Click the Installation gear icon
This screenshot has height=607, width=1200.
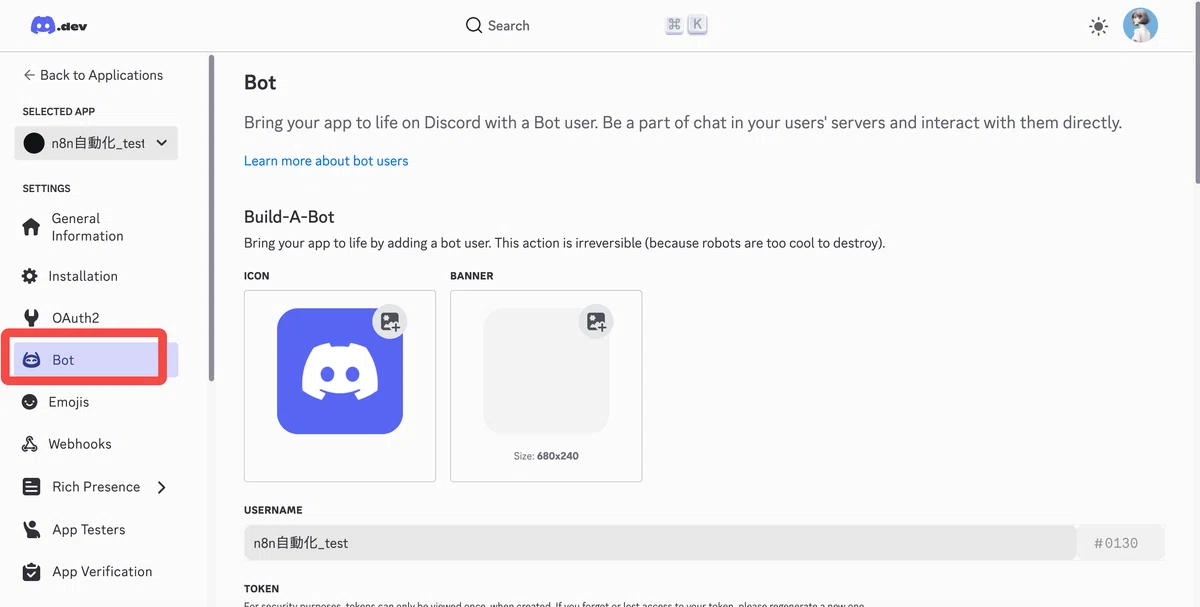pyautogui.click(x=30, y=276)
